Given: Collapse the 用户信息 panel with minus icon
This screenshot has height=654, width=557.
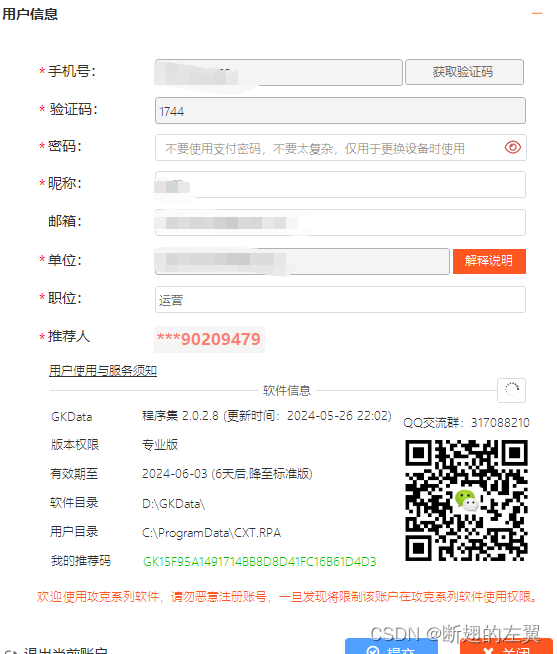Looking at the screenshot, I should pos(537,14).
